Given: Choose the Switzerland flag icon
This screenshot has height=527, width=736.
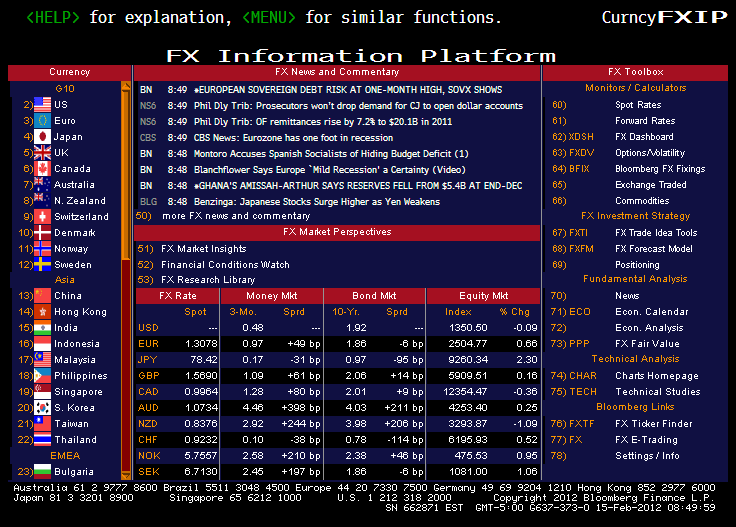Looking at the screenshot, I should [42, 217].
